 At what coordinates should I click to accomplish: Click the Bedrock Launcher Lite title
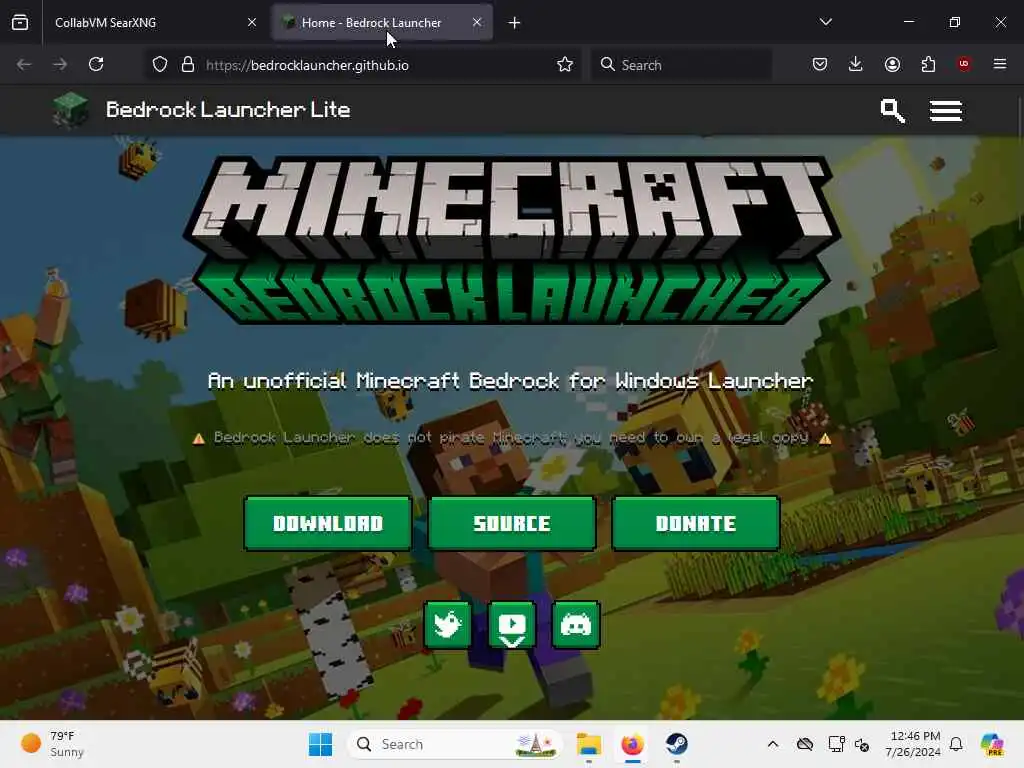[228, 110]
